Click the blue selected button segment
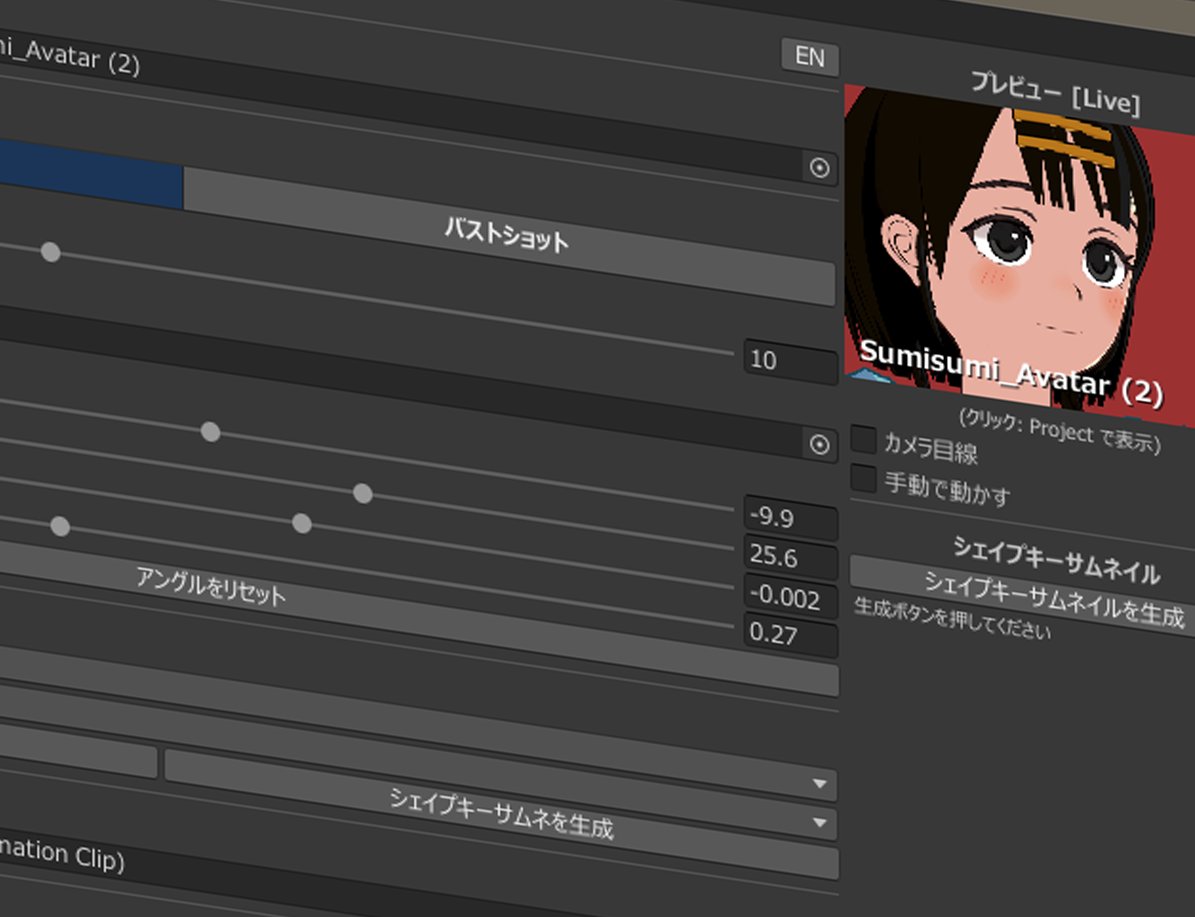Viewport: 1195px width, 917px height. click(x=91, y=174)
